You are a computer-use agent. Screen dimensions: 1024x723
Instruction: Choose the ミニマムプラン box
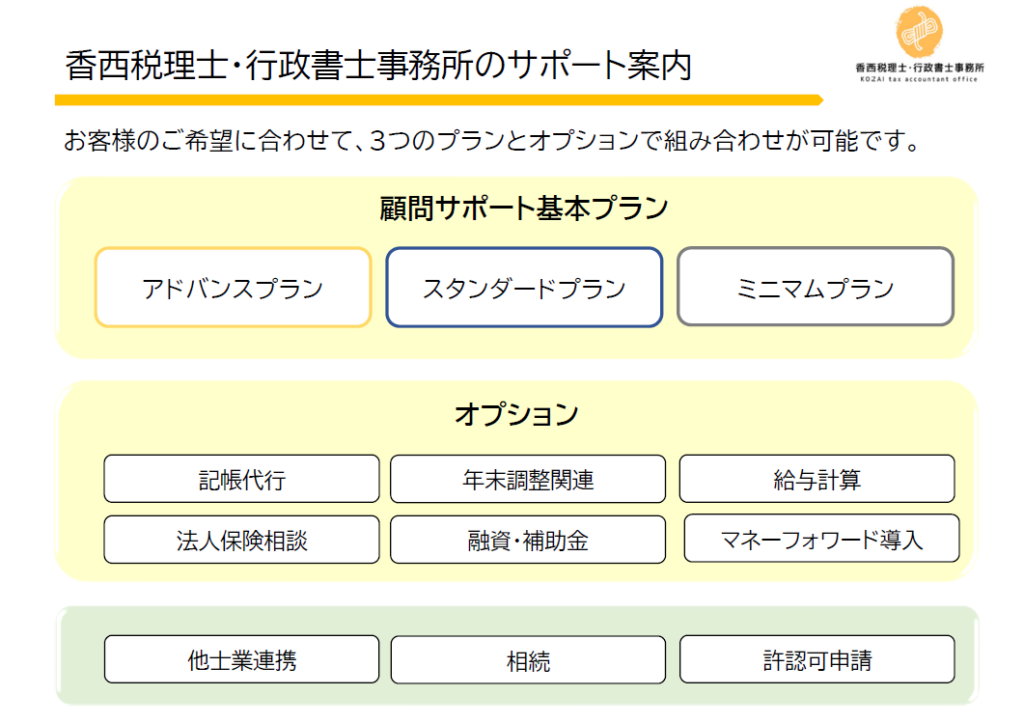[x=816, y=286]
